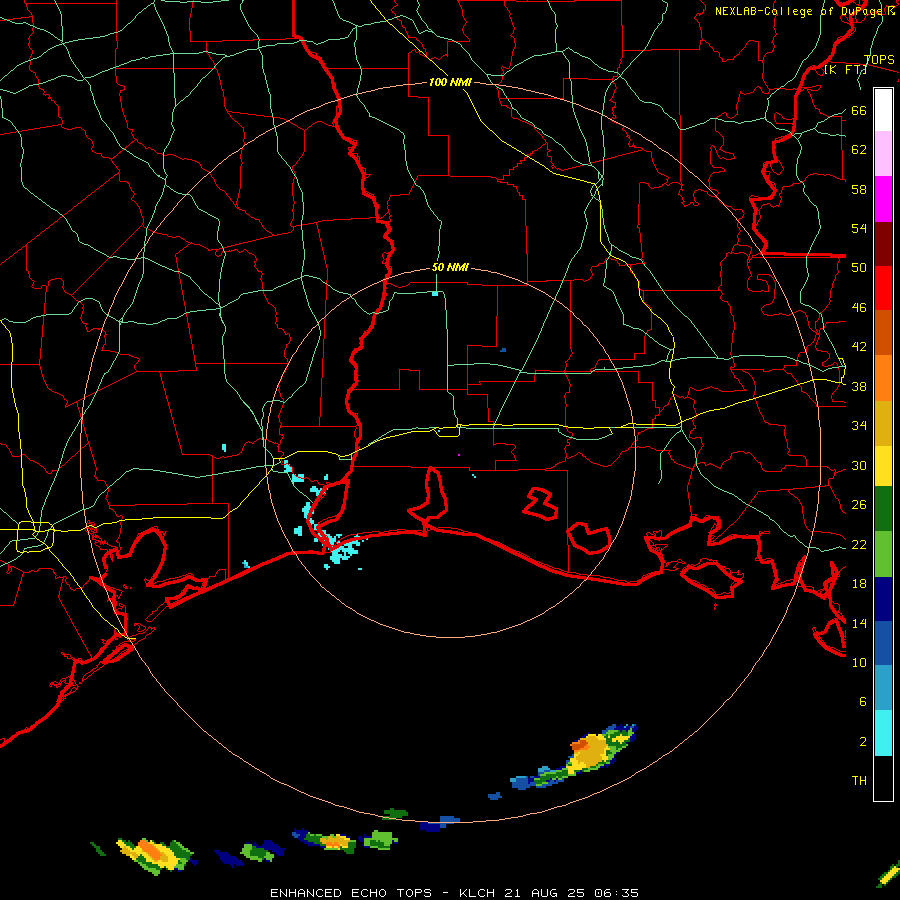The width and height of the screenshot is (900, 900).
Task: Click the "54" legend value
Action: point(859,228)
